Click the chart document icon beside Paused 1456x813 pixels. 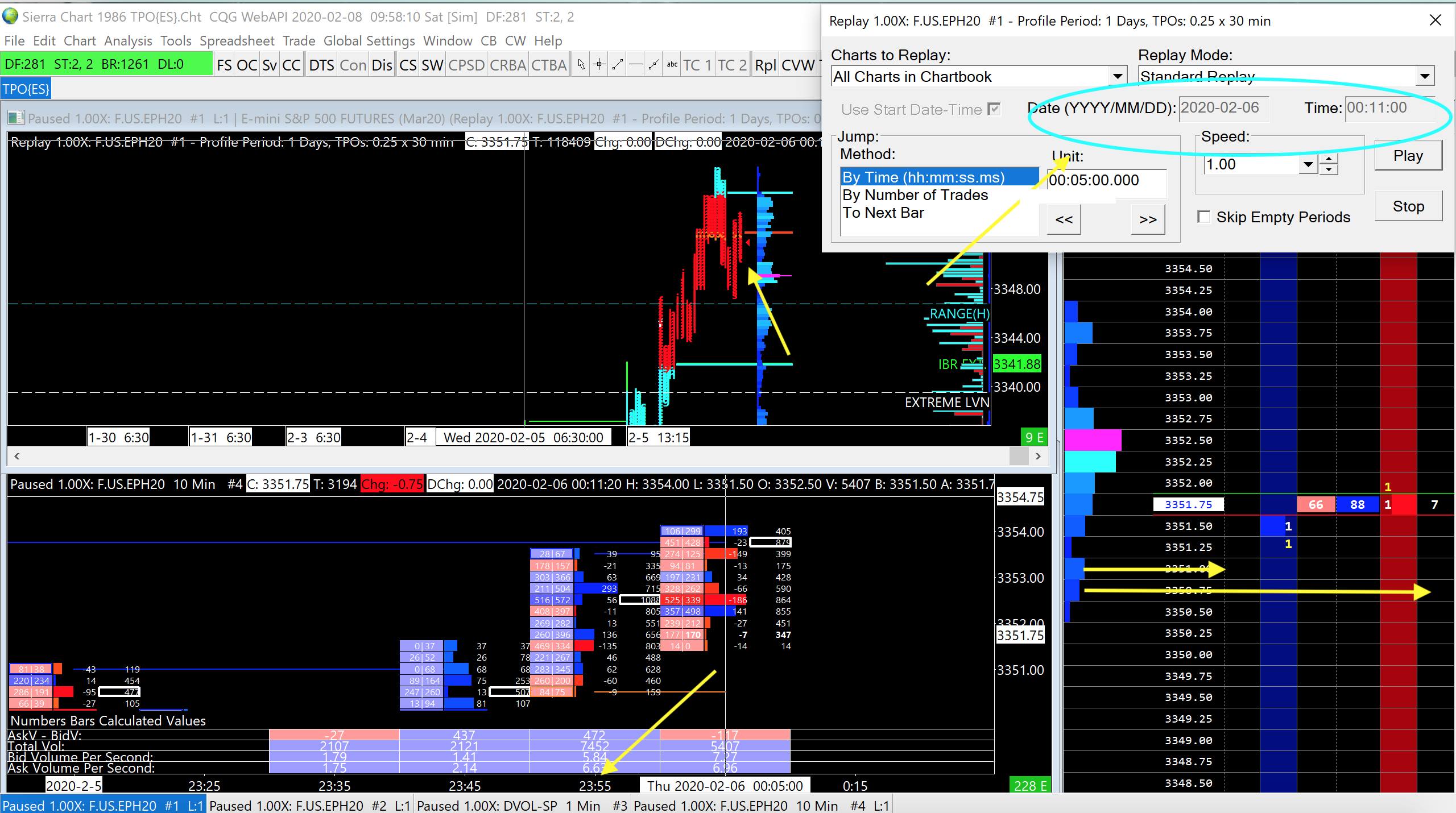[x=16, y=118]
